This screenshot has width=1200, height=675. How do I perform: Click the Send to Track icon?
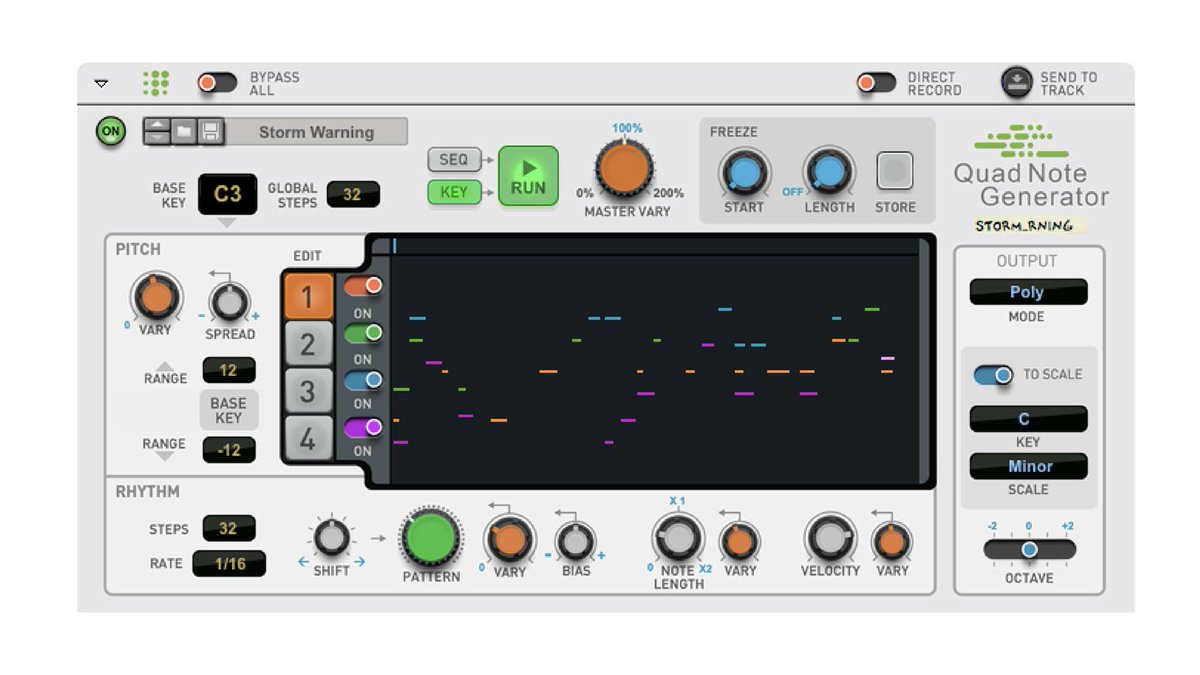coord(1014,82)
